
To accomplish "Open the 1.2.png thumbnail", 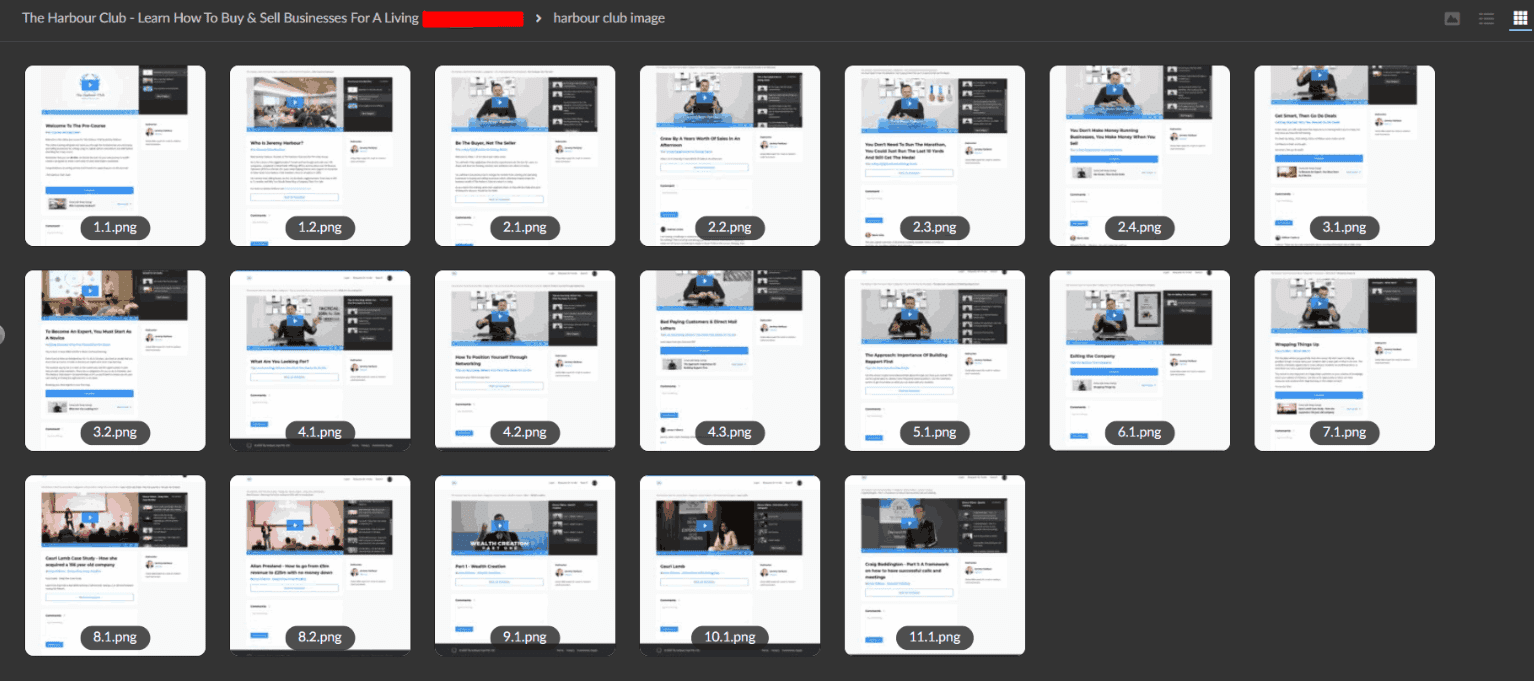I will (320, 155).
